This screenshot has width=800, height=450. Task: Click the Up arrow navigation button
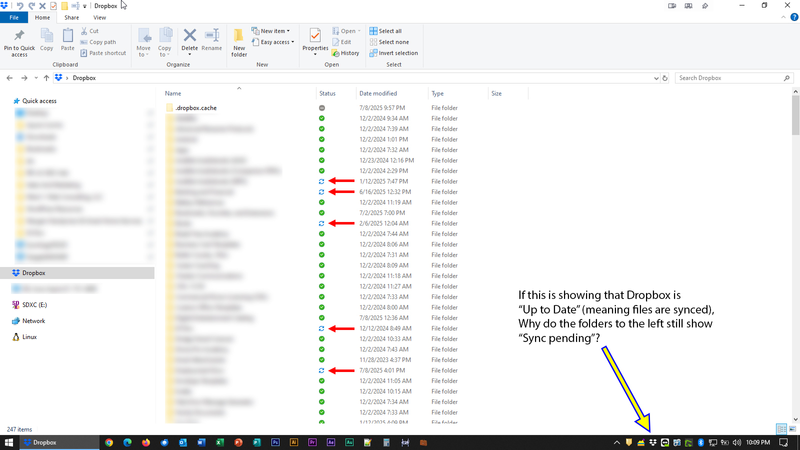46,78
